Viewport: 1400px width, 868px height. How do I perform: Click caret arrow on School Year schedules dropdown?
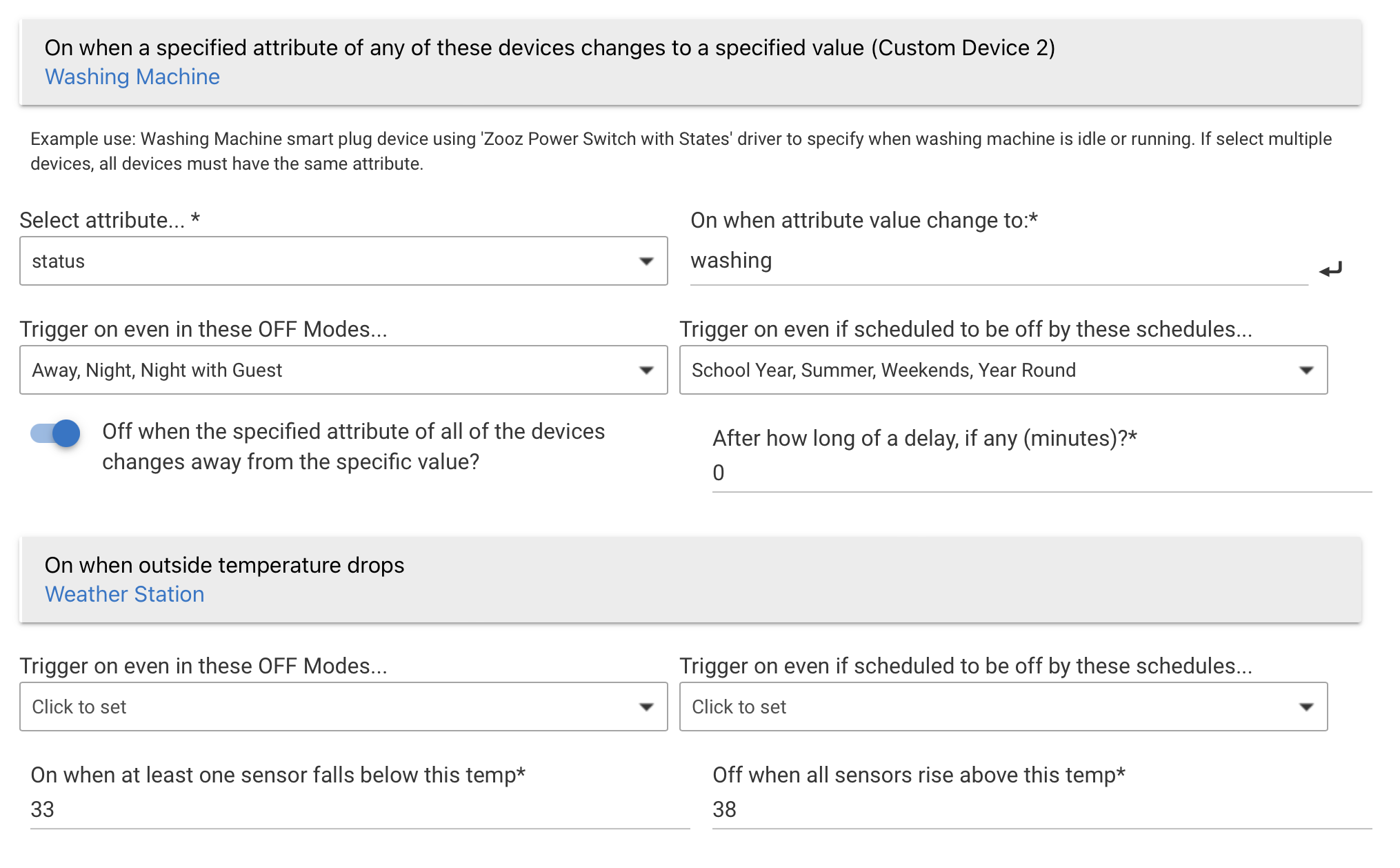pyautogui.click(x=1306, y=370)
